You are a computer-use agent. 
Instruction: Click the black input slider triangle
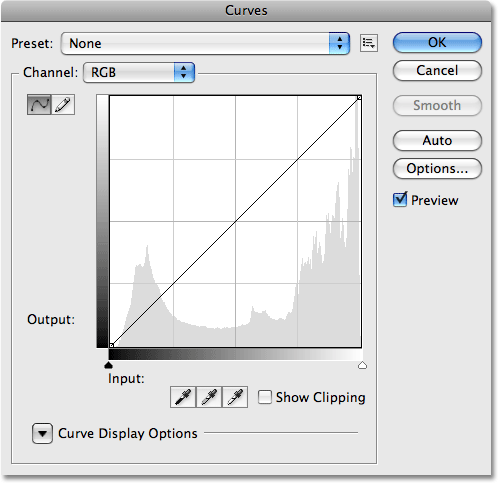(x=108, y=365)
